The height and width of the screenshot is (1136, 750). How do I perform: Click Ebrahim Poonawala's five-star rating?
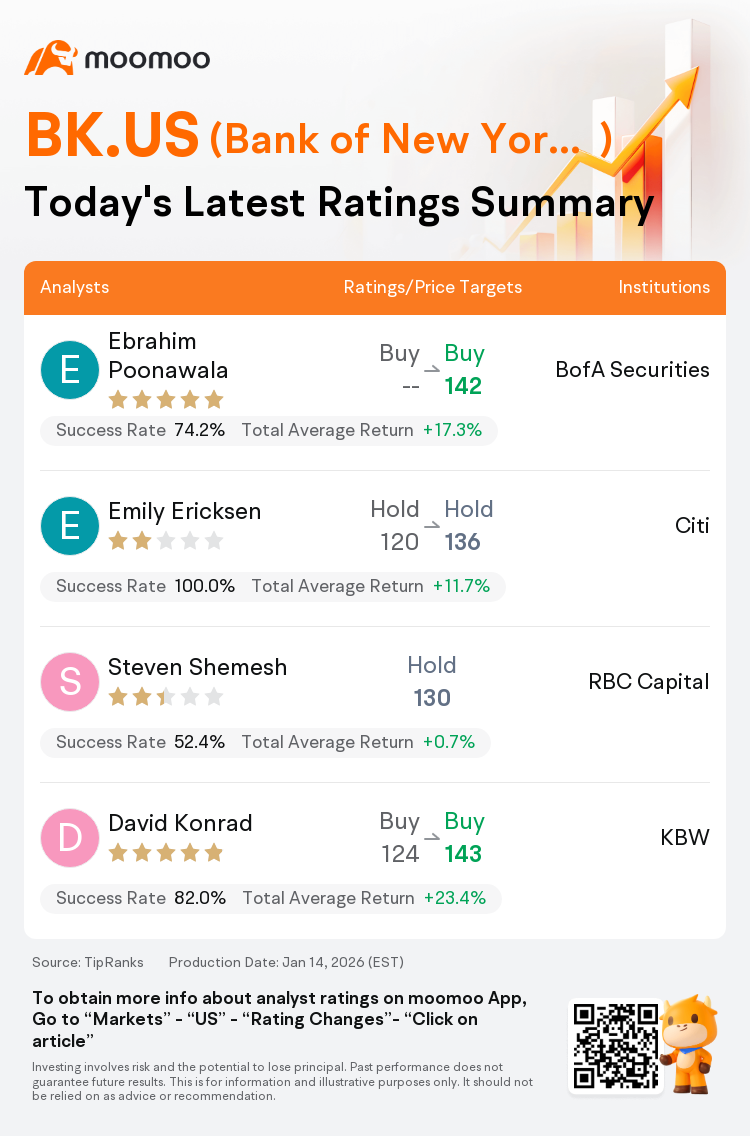[165, 400]
